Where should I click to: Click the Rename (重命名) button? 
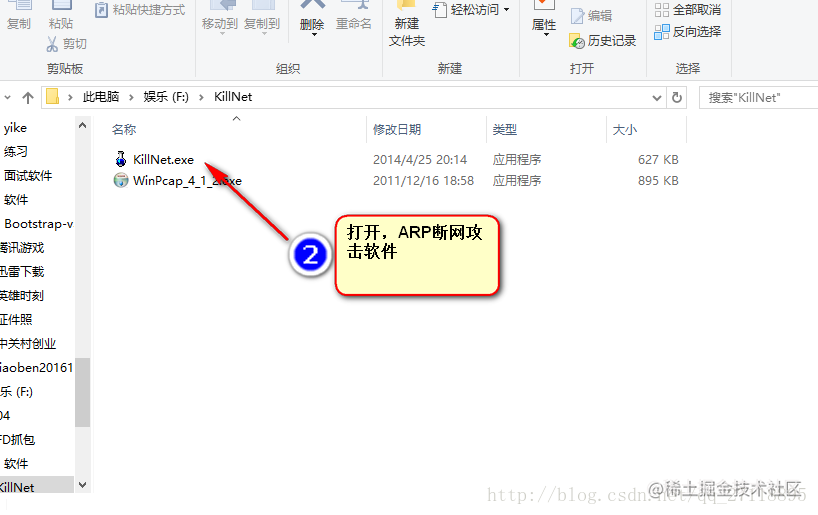point(354,16)
